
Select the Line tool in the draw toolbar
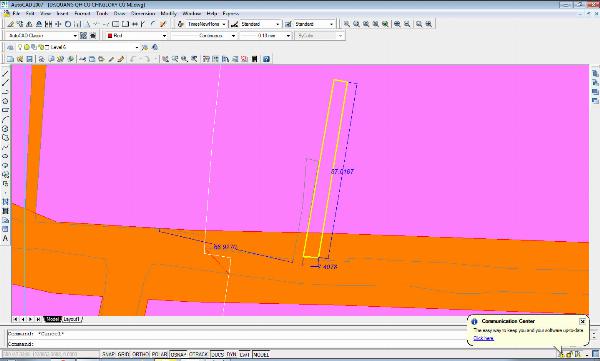[5, 74]
